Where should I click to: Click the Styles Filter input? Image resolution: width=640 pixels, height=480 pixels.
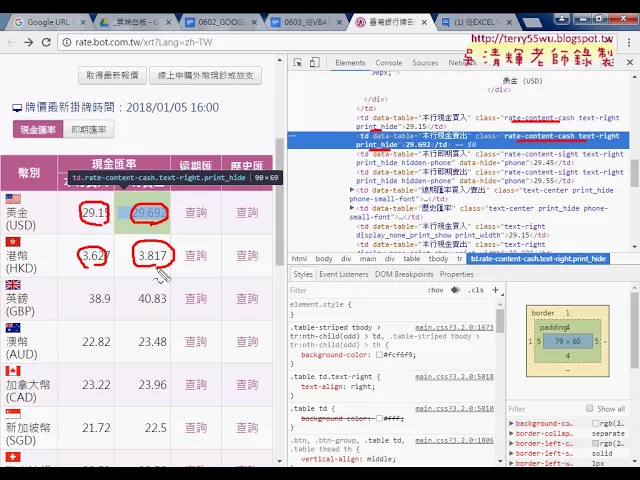(355, 290)
